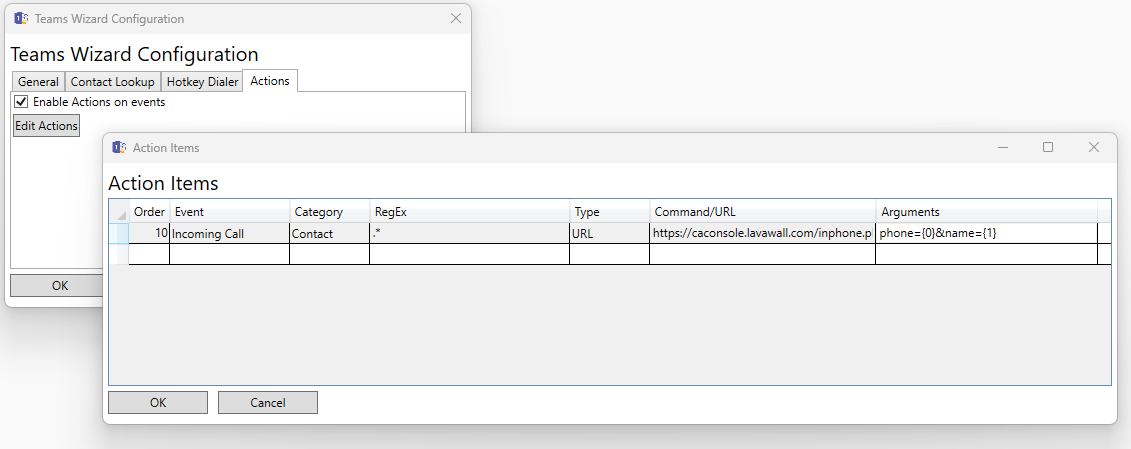This screenshot has height=449, width=1131.
Task: Open the Contact category cell
Action: click(x=329, y=233)
